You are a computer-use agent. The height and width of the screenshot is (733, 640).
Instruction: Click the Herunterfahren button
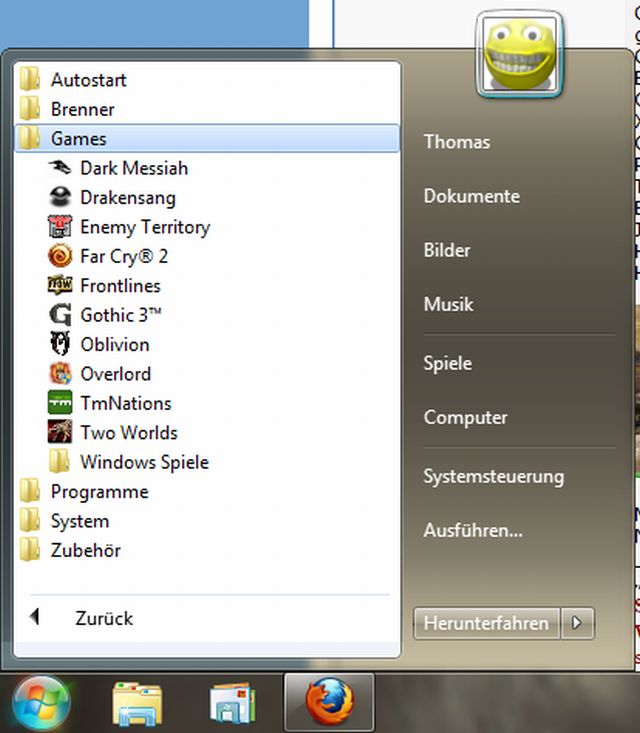[x=486, y=623]
